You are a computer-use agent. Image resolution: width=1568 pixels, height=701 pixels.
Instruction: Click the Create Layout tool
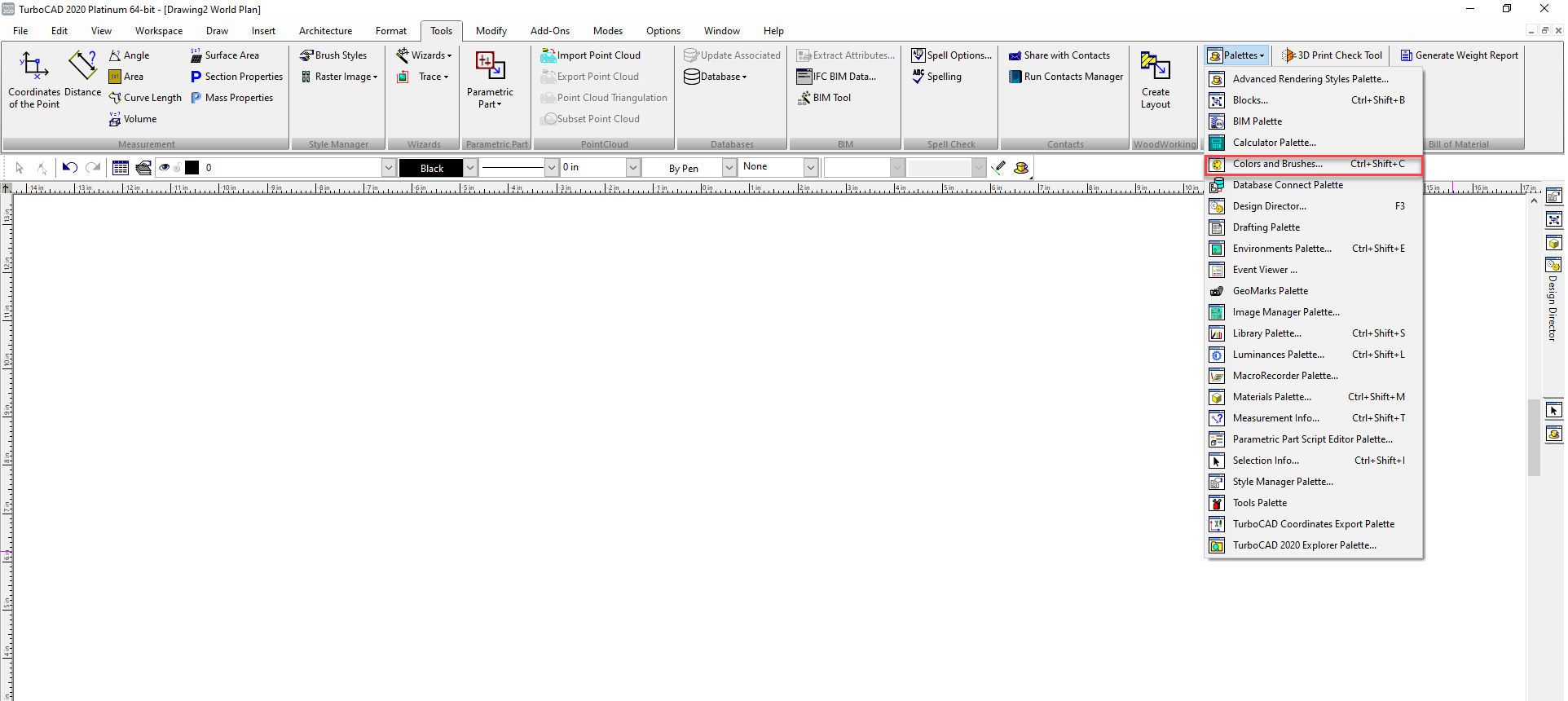(x=1156, y=80)
